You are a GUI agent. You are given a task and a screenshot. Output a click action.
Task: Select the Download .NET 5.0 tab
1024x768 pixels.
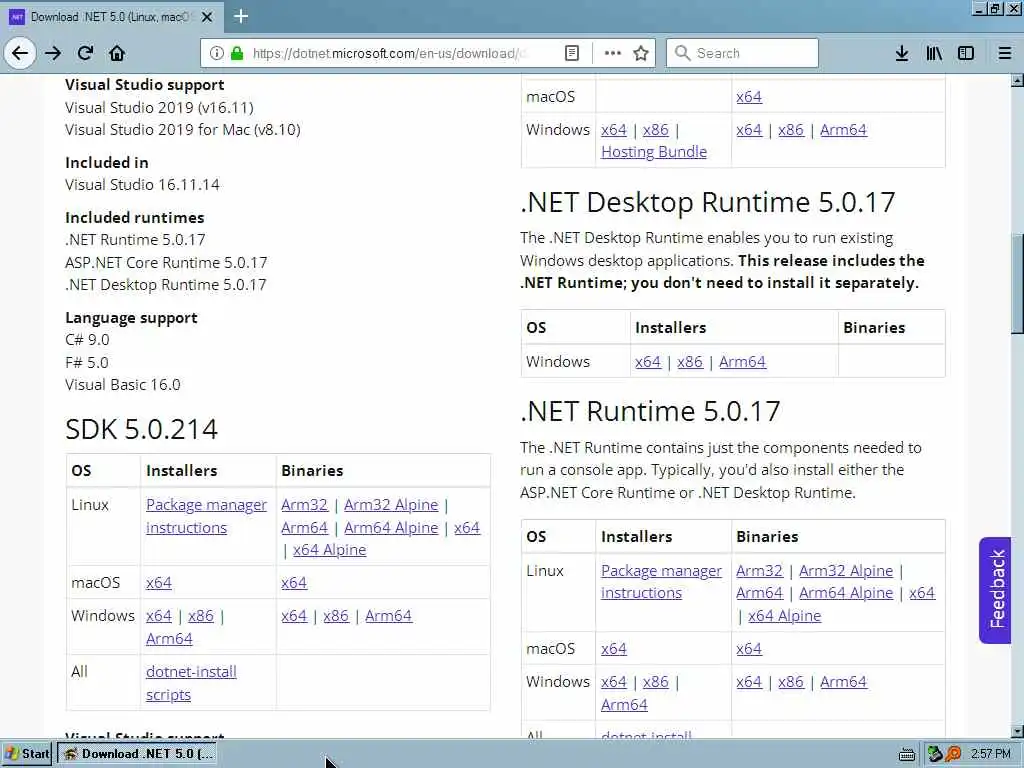click(111, 17)
